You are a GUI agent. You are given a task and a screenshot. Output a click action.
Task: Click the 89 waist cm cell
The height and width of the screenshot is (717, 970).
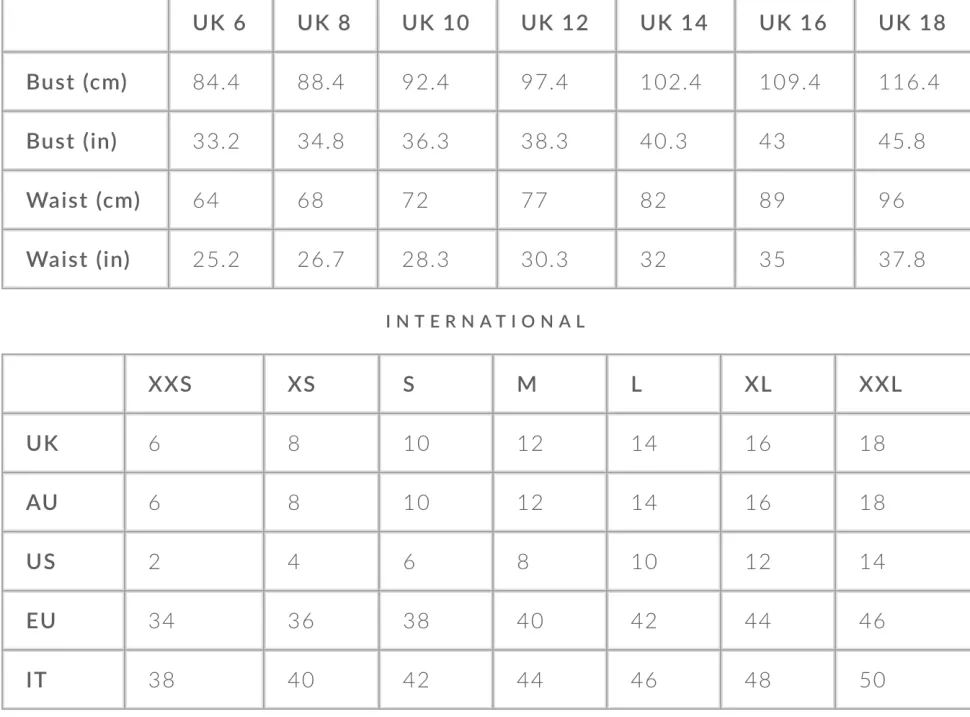pyautogui.click(x=772, y=200)
